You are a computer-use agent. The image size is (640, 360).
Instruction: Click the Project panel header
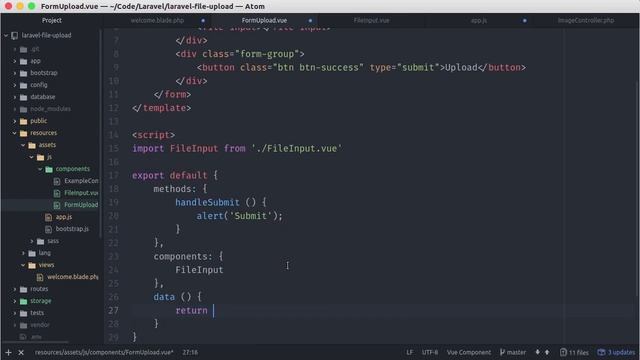point(52,20)
